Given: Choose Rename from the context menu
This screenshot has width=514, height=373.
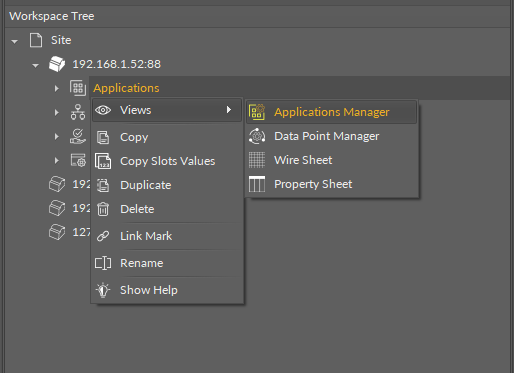Looking at the screenshot, I should [x=167, y=263].
